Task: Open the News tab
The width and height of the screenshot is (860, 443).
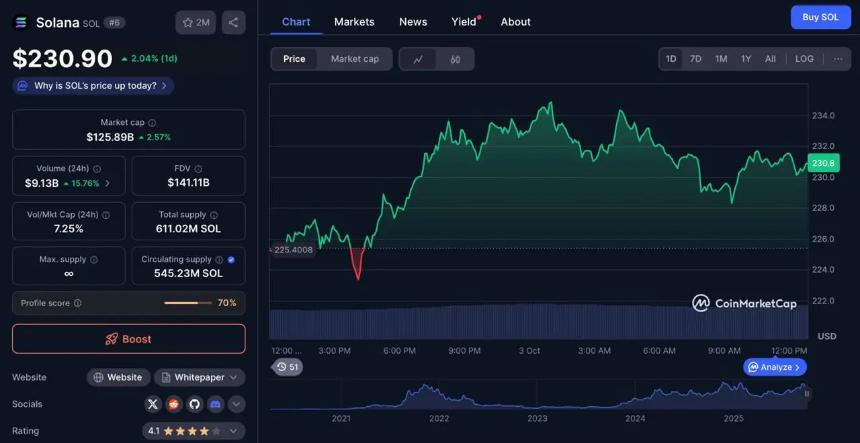Action: 412,22
